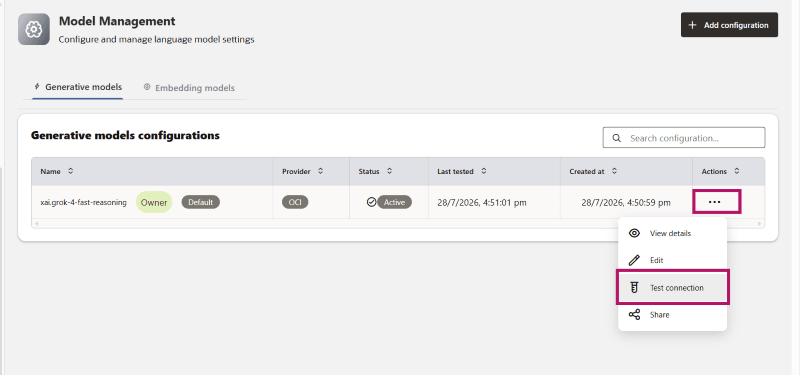800x375 pixels.
Task: Sort by Provider column arrows
Action: (x=320, y=171)
